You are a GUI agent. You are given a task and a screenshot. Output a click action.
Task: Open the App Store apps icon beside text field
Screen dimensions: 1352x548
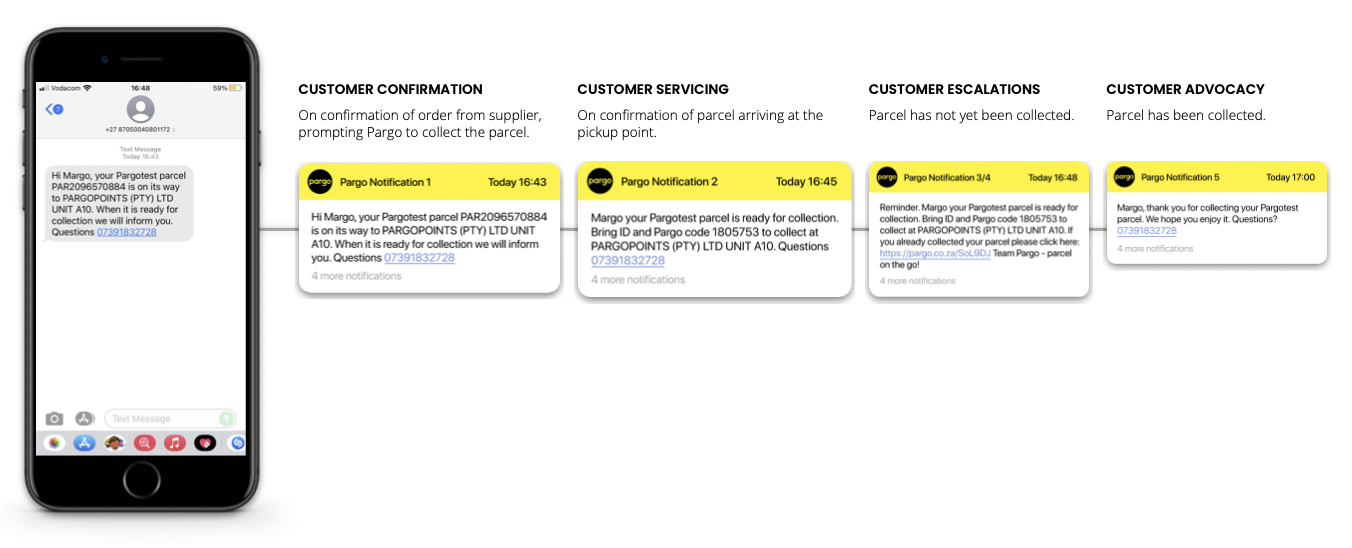click(85, 419)
